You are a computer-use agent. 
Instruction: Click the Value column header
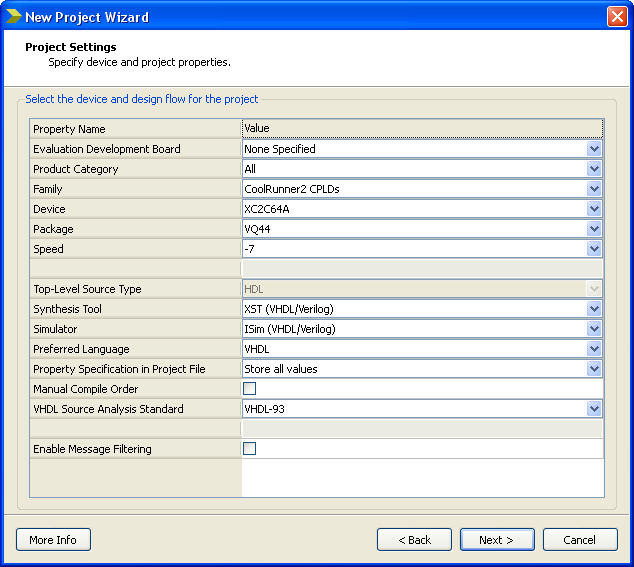[x=422, y=129]
